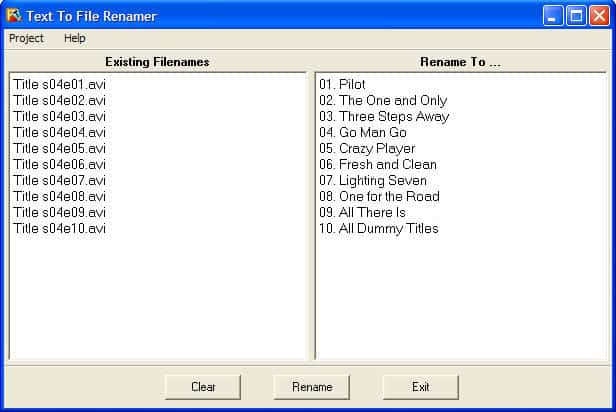Viewport: 616px width, 412px height.
Task: Click the '04. Go Man Go' entry
Action: pos(363,132)
